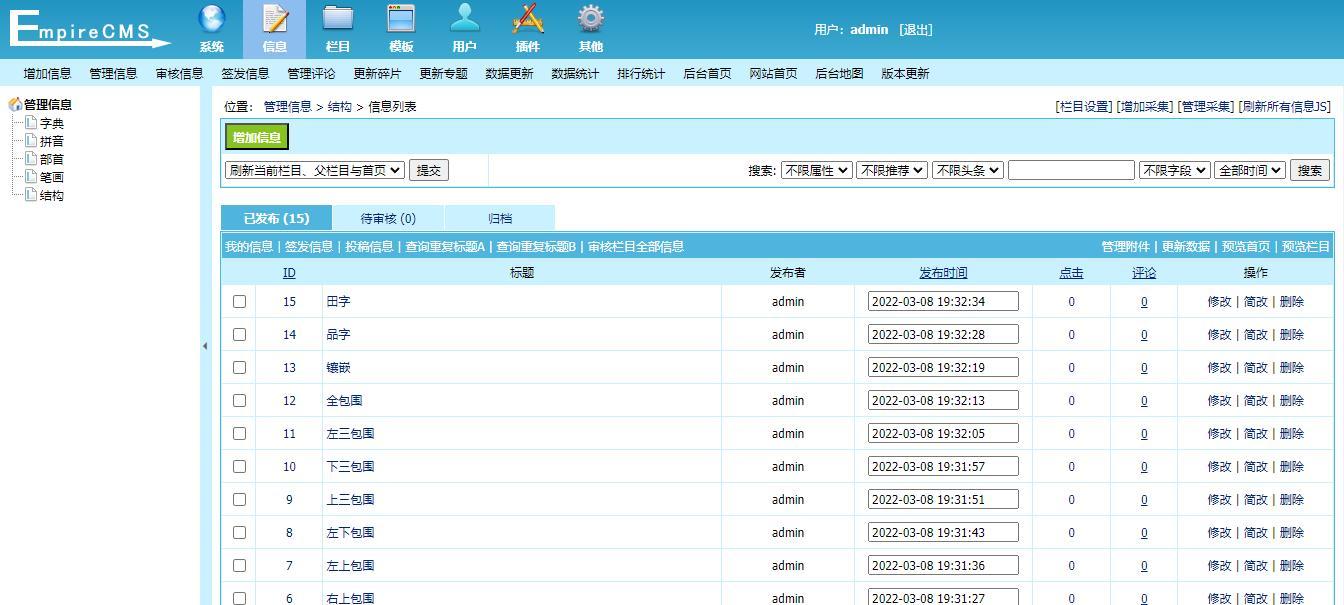1344x605 pixels.
Task: Click 修改 for row 田字
Action: (x=1219, y=301)
